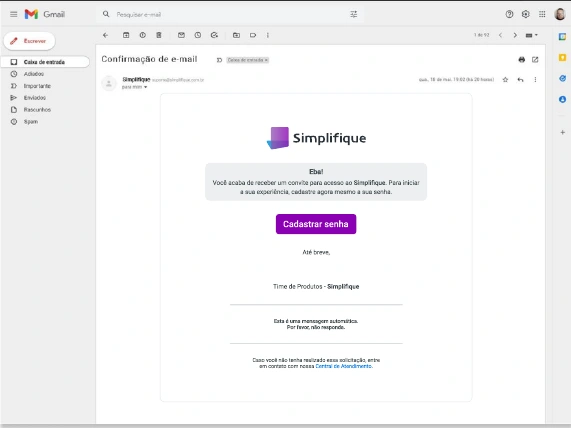The height and width of the screenshot is (428, 571).
Task: Open Google Tasks side panel
Action: click(x=562, y=78)
